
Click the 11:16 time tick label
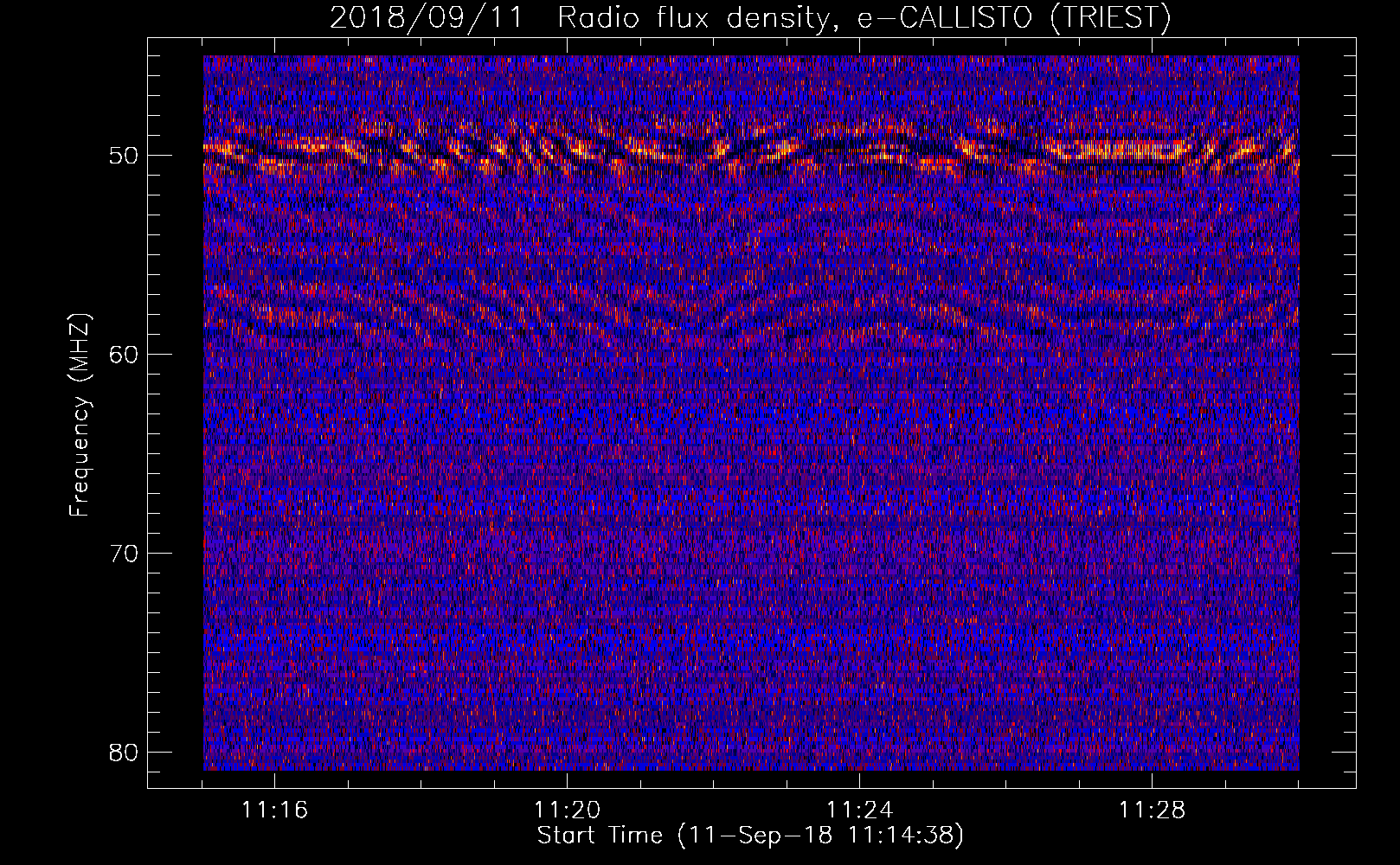pos(274,811)
